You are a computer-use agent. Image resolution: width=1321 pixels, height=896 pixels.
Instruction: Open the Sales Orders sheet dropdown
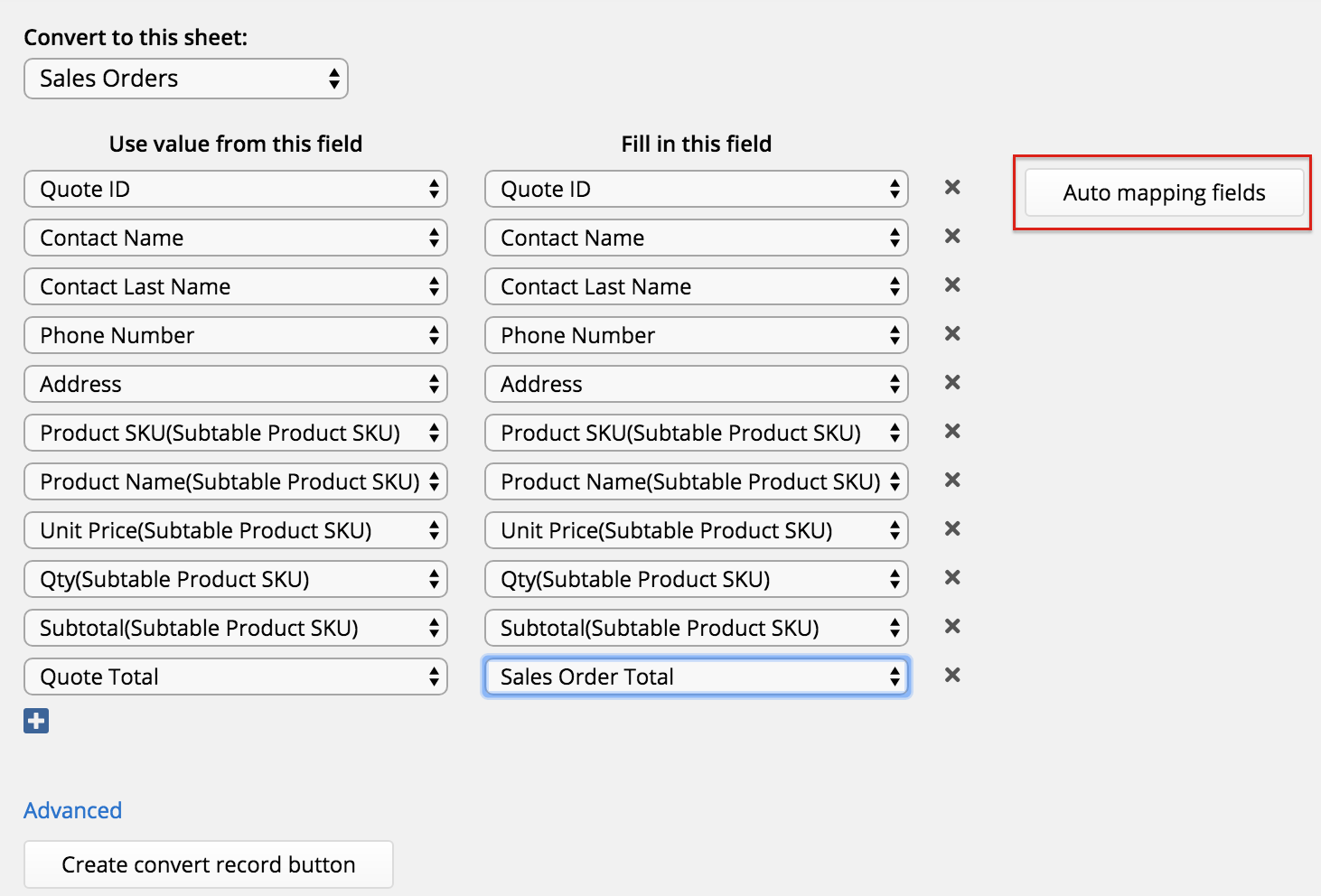coord(186,79)
